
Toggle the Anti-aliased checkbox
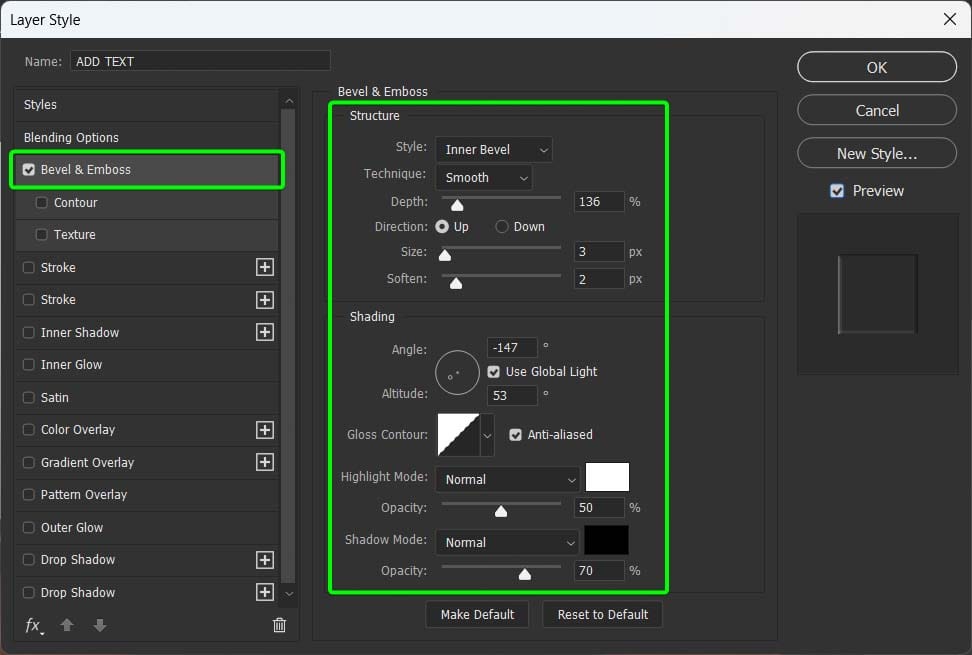point(515,435)
